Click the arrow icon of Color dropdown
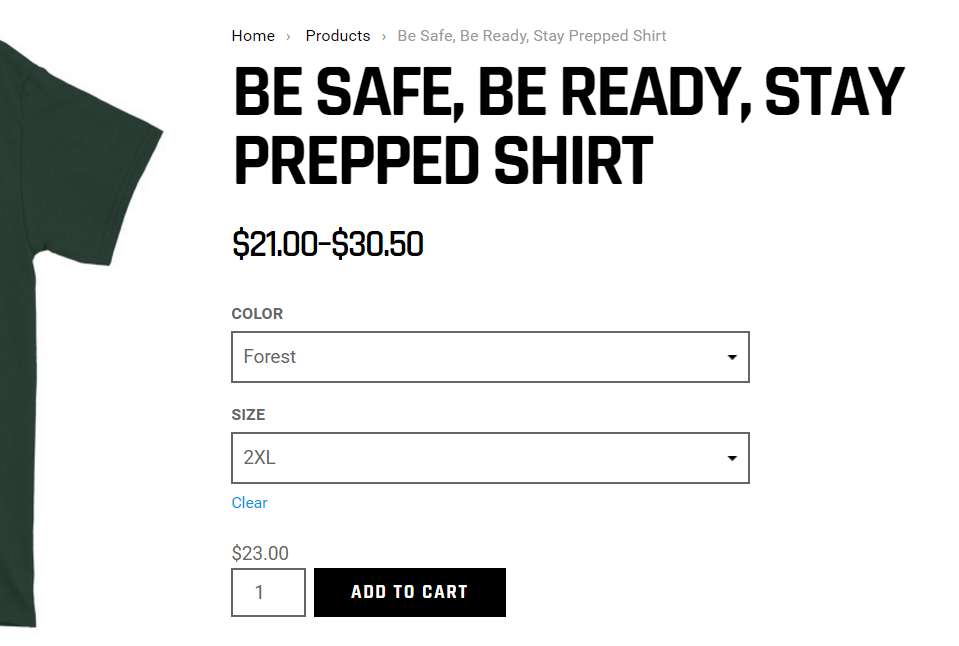 click(732, 357)
